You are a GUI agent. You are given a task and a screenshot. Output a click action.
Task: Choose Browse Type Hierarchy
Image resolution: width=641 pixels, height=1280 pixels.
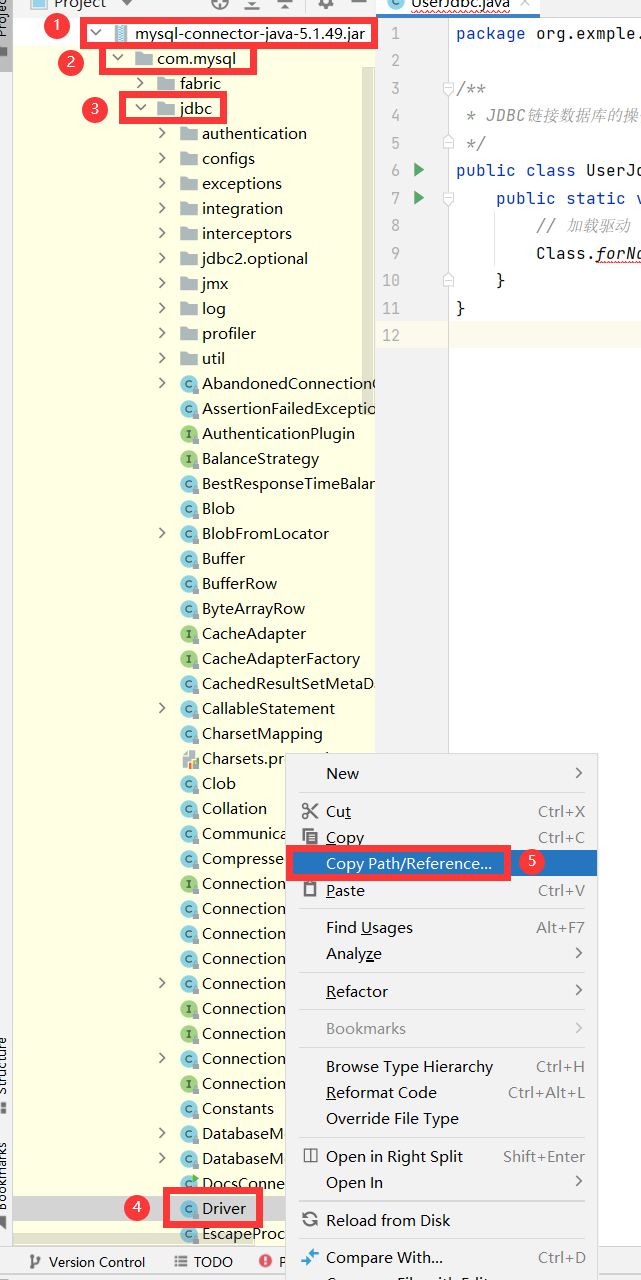pyautogui.click(x=442, y=1066)
